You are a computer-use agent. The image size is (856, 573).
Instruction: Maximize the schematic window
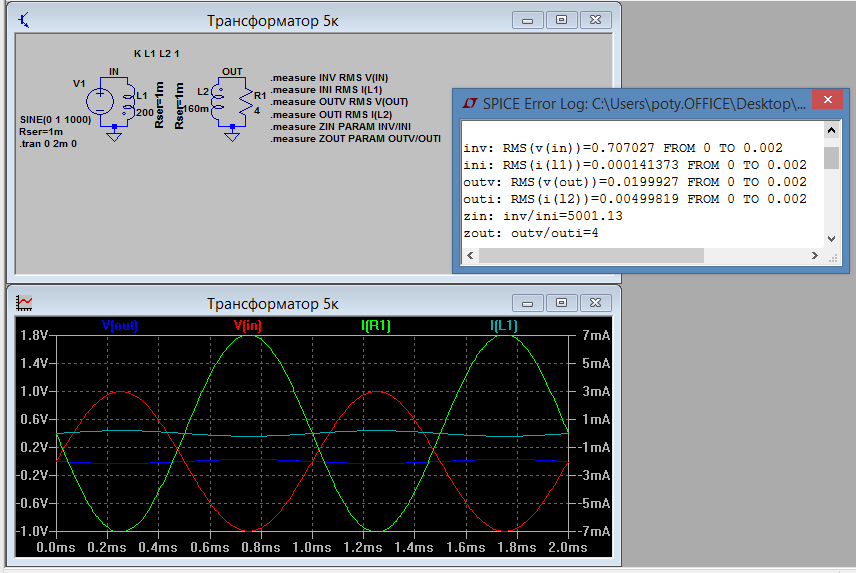pos(561,20)
